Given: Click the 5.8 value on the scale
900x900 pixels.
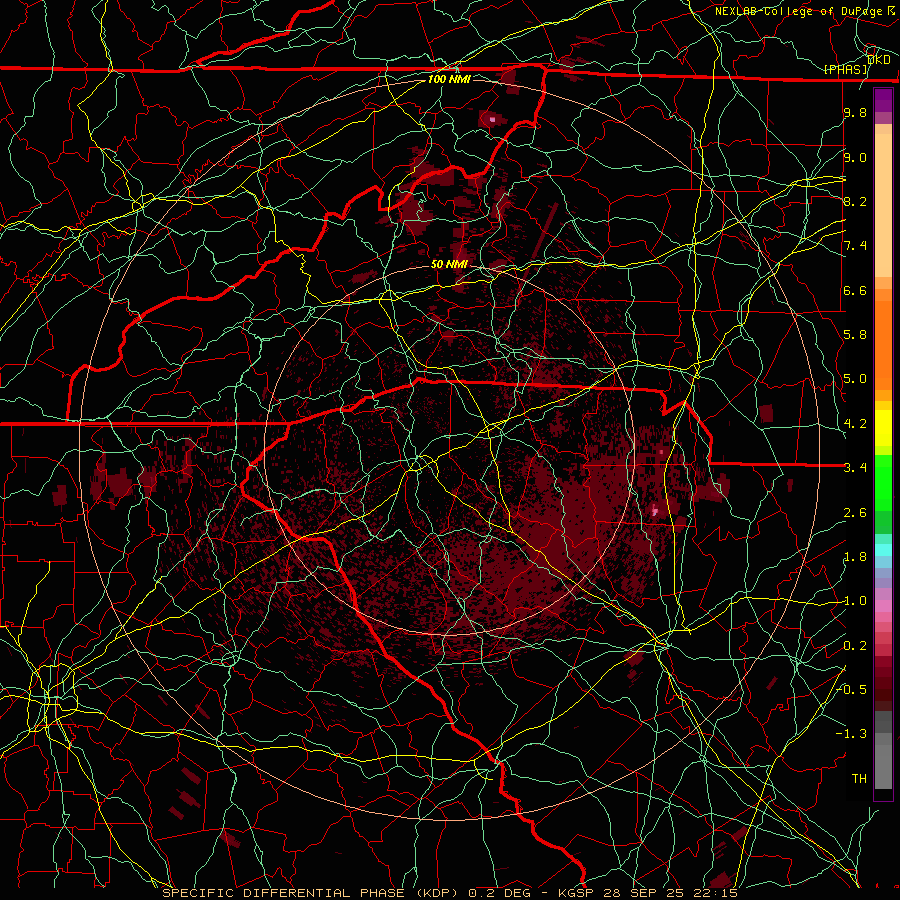Looking at the screenshot, I should click(x=855, y=335).
